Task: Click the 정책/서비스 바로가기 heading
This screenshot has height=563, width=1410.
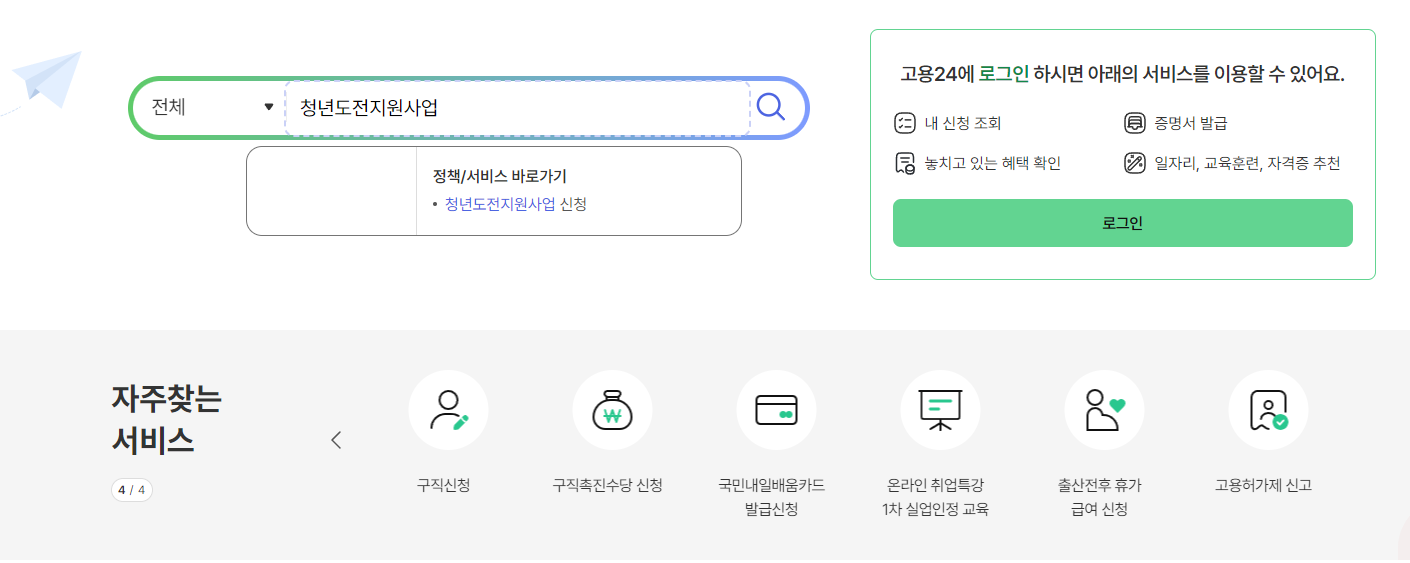Action: [x=499, y=176]
